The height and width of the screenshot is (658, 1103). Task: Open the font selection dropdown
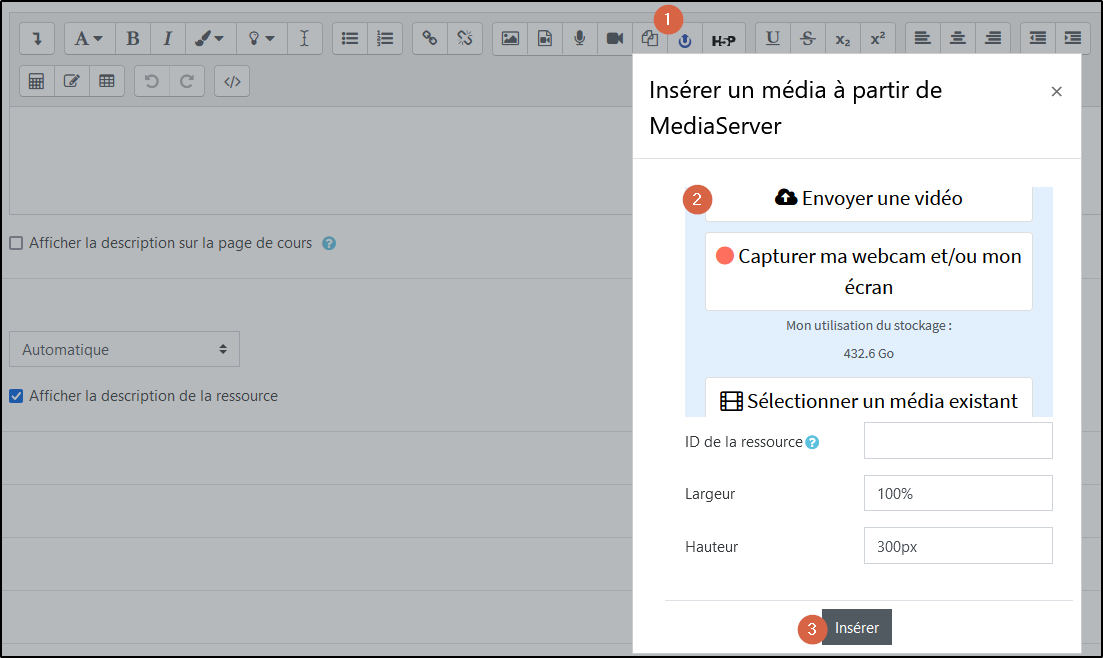coord(88,38)
